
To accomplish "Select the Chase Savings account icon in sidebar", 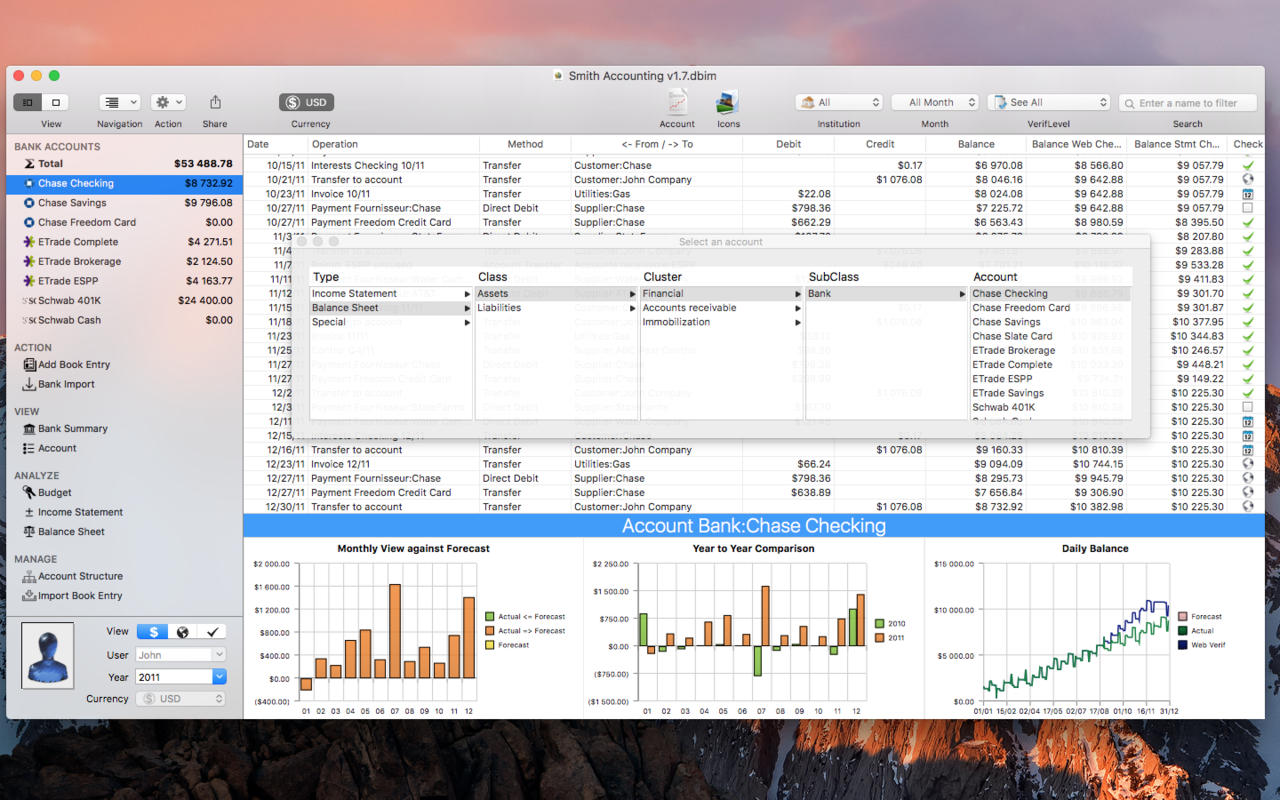I will [29, 203].
